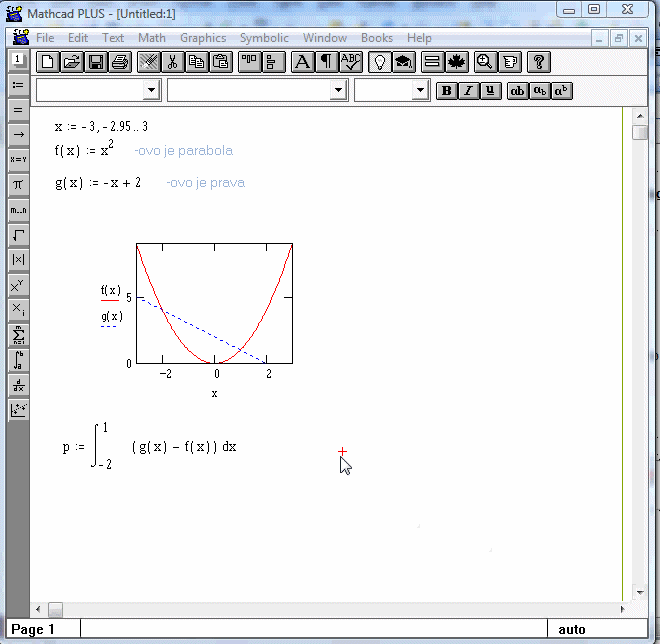Insert derivative d/dx operator

[x=18, y=385]
